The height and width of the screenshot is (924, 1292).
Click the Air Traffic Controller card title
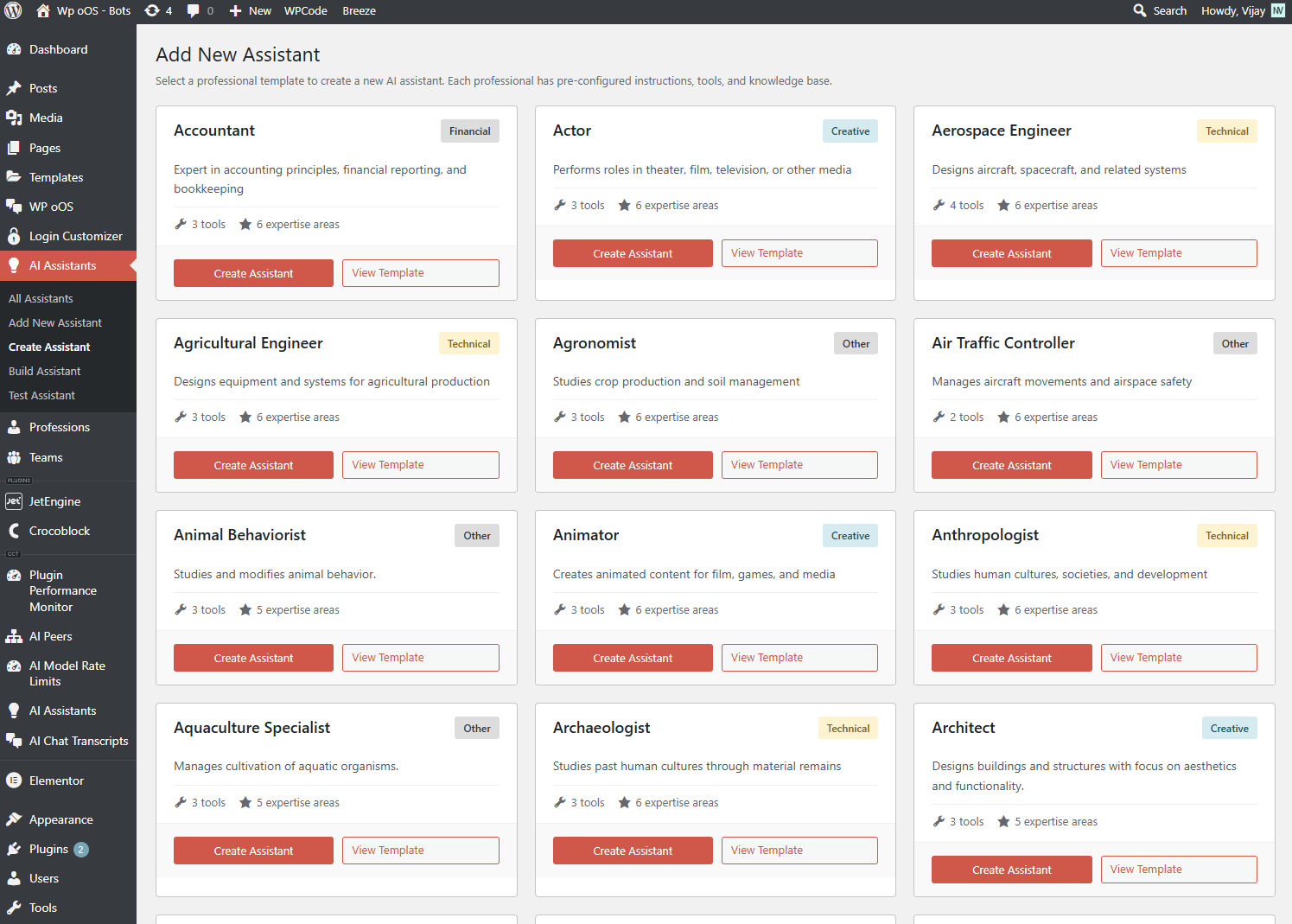1003,343
